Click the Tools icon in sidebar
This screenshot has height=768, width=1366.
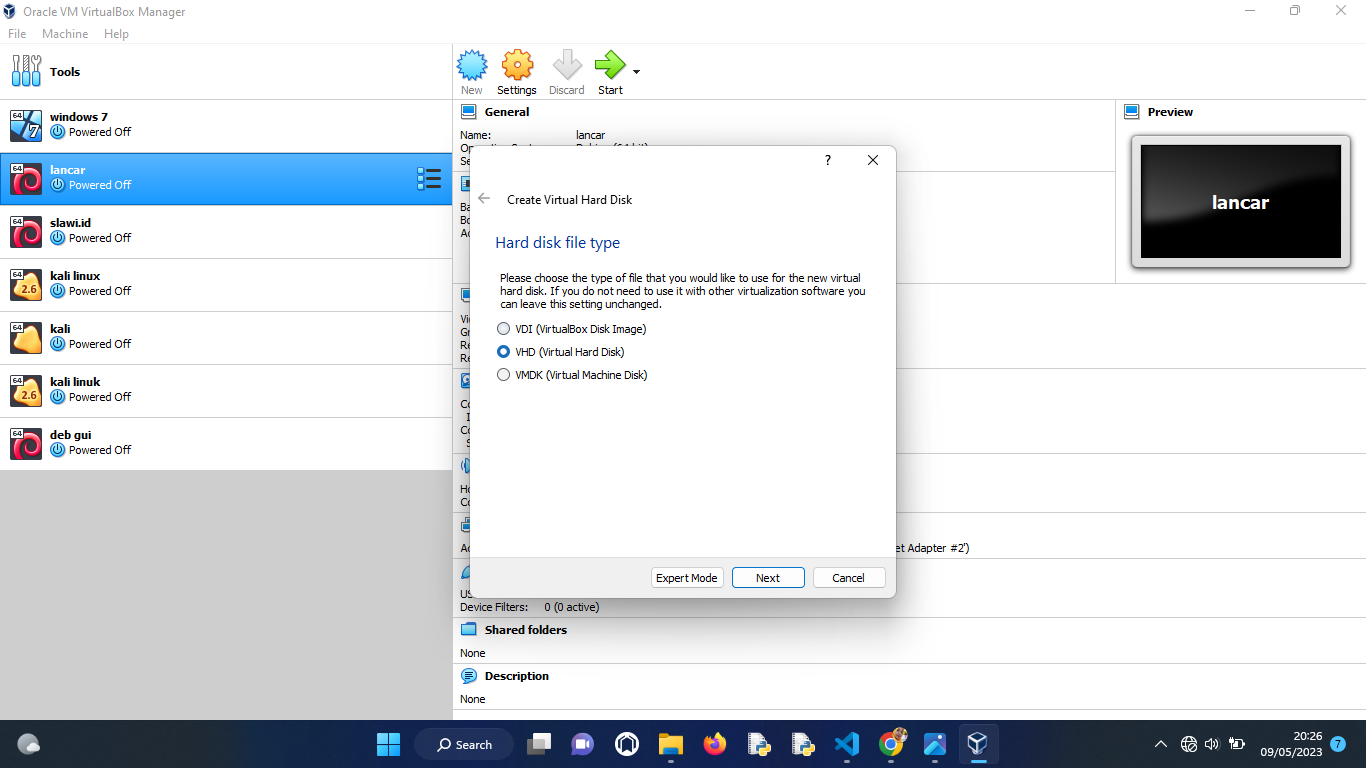[x=26, y=71]
